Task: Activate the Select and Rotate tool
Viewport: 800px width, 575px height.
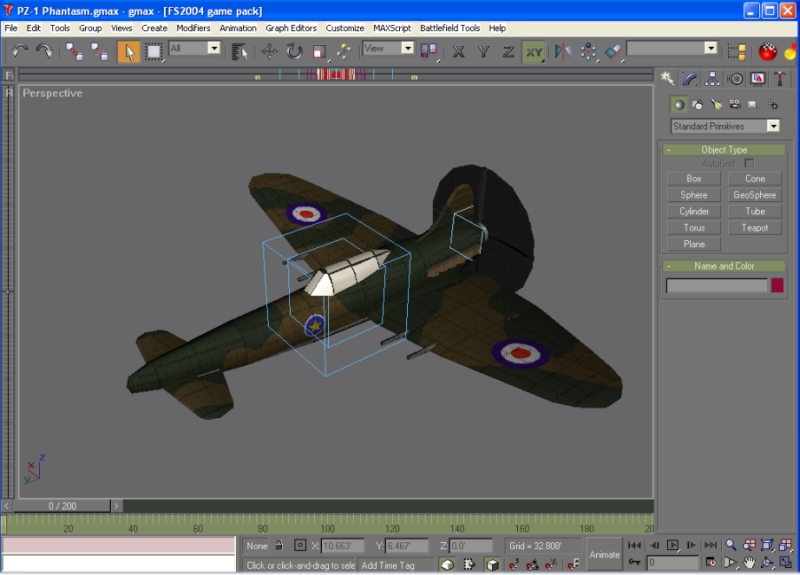Action: click(294, 50)
